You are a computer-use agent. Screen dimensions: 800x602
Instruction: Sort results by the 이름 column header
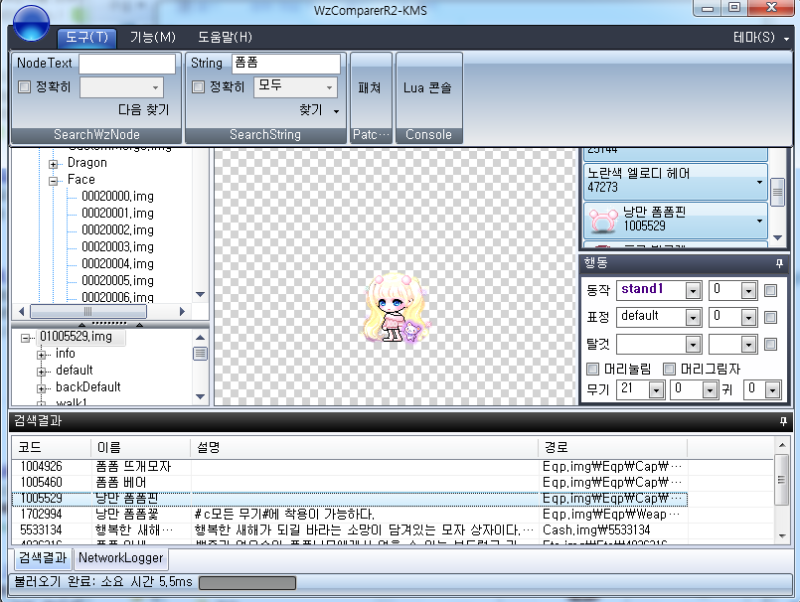(140, 447)
